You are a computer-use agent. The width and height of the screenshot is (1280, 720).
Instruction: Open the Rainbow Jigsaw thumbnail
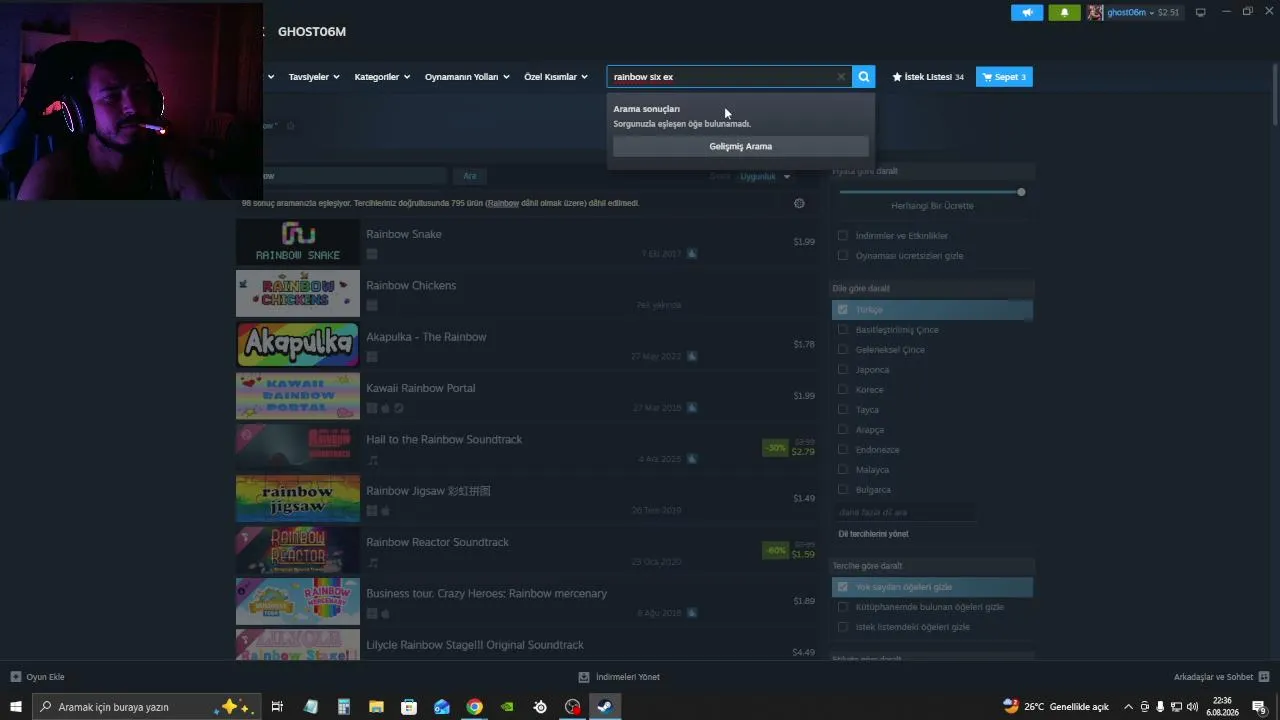298,499
